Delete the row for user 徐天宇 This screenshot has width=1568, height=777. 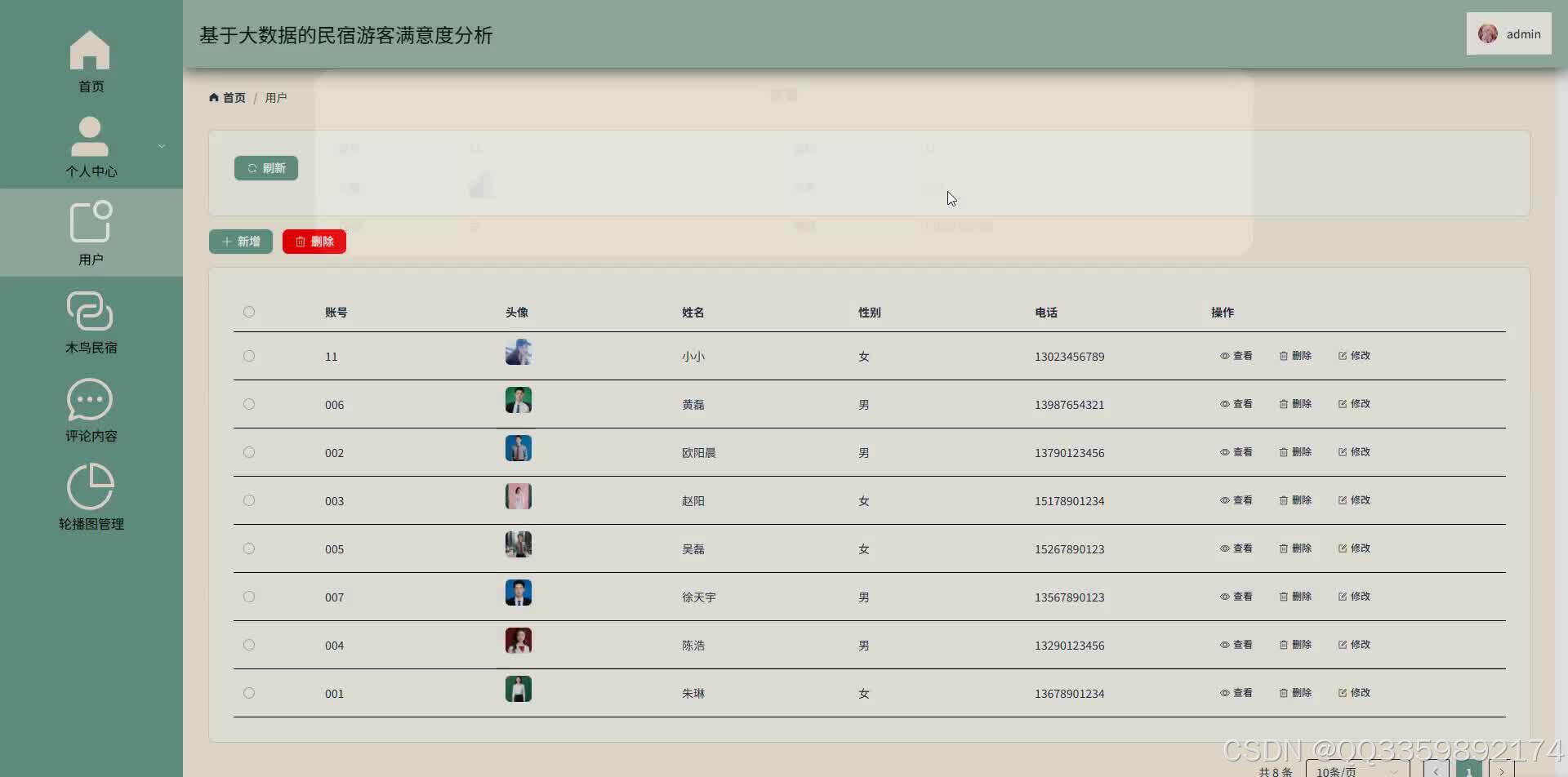1295,597
